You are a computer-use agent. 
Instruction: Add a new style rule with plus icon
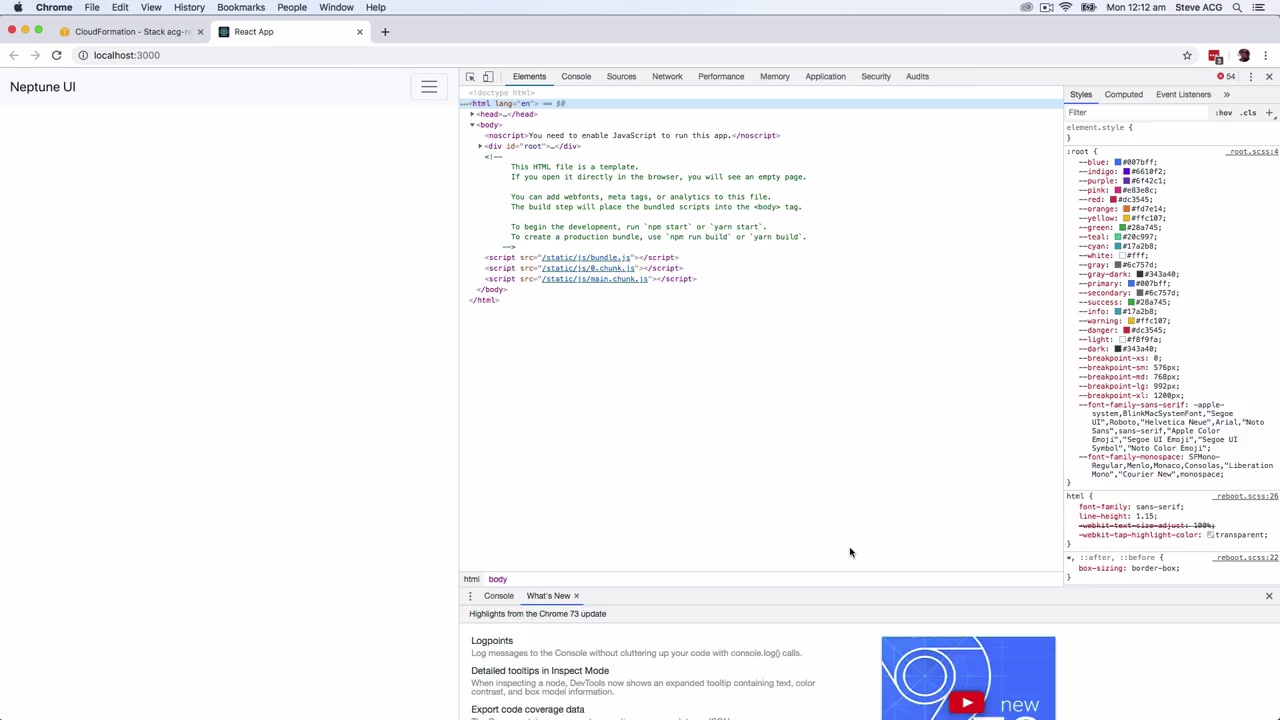point(1269,113)
